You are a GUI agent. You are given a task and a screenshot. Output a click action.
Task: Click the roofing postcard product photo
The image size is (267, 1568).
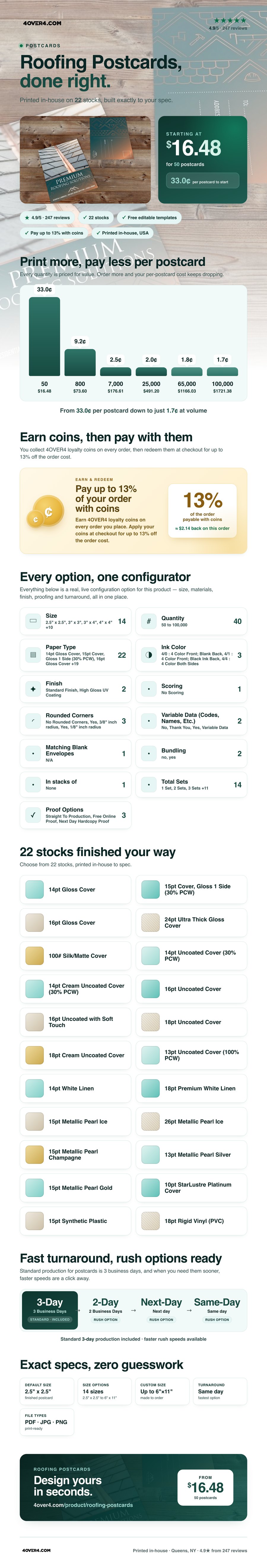[85, 159]
